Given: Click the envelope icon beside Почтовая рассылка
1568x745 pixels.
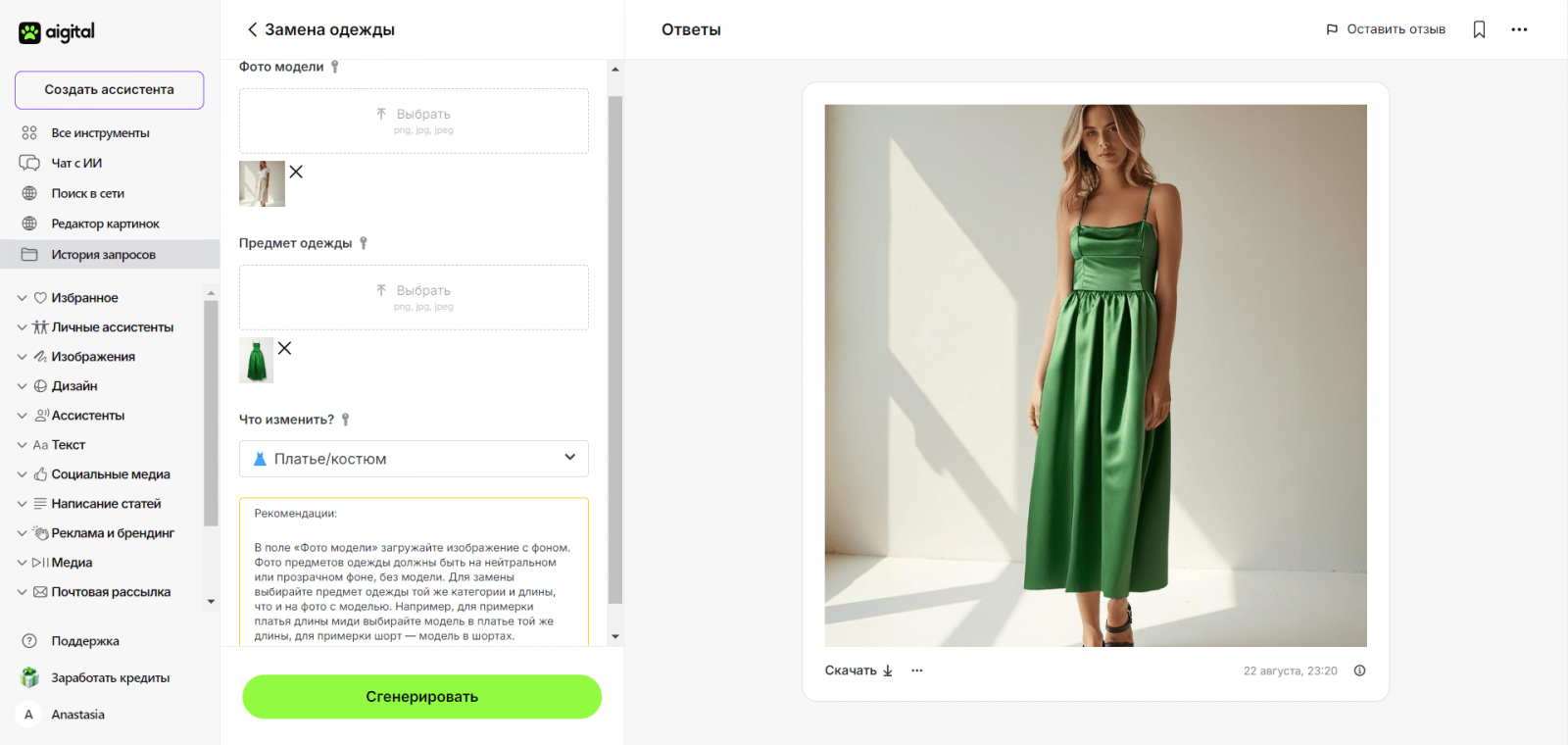Looking at the screenshot, I should click(40, 592).
